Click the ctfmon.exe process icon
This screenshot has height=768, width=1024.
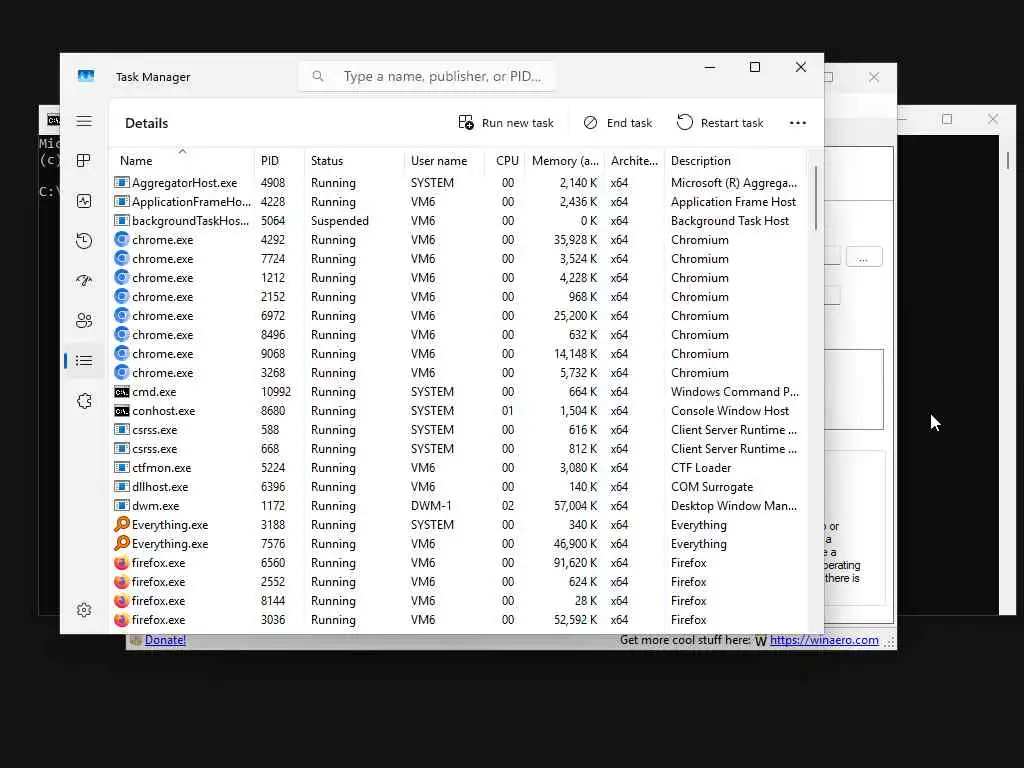coord(121,468)
